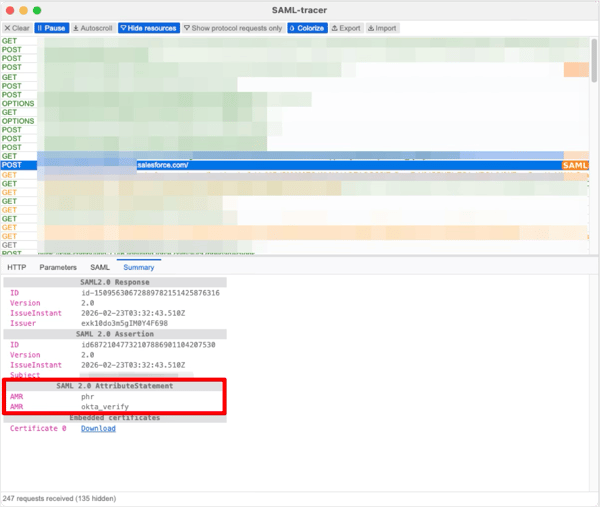Download Certificate 0
This screenshot has width=600, height=507.
[98, 428]
